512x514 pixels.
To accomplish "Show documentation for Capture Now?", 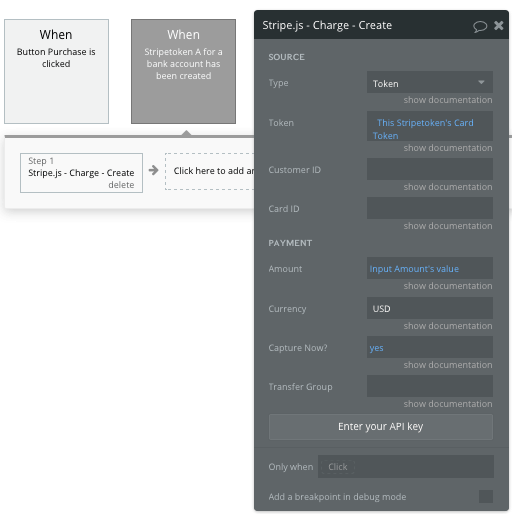I will [448, 365].
